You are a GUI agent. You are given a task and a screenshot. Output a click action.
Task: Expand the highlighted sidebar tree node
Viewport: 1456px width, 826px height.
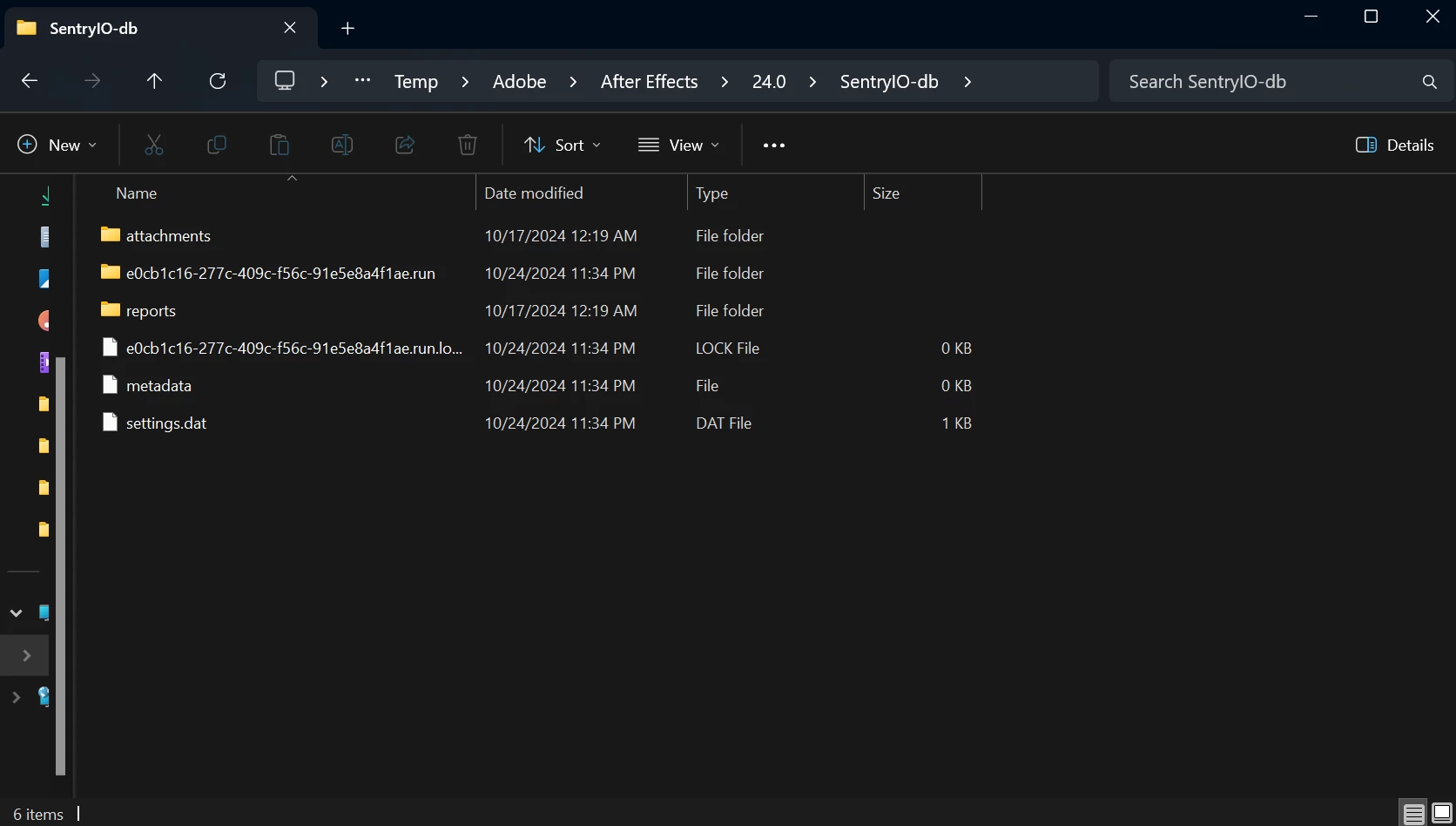[26, 655]
